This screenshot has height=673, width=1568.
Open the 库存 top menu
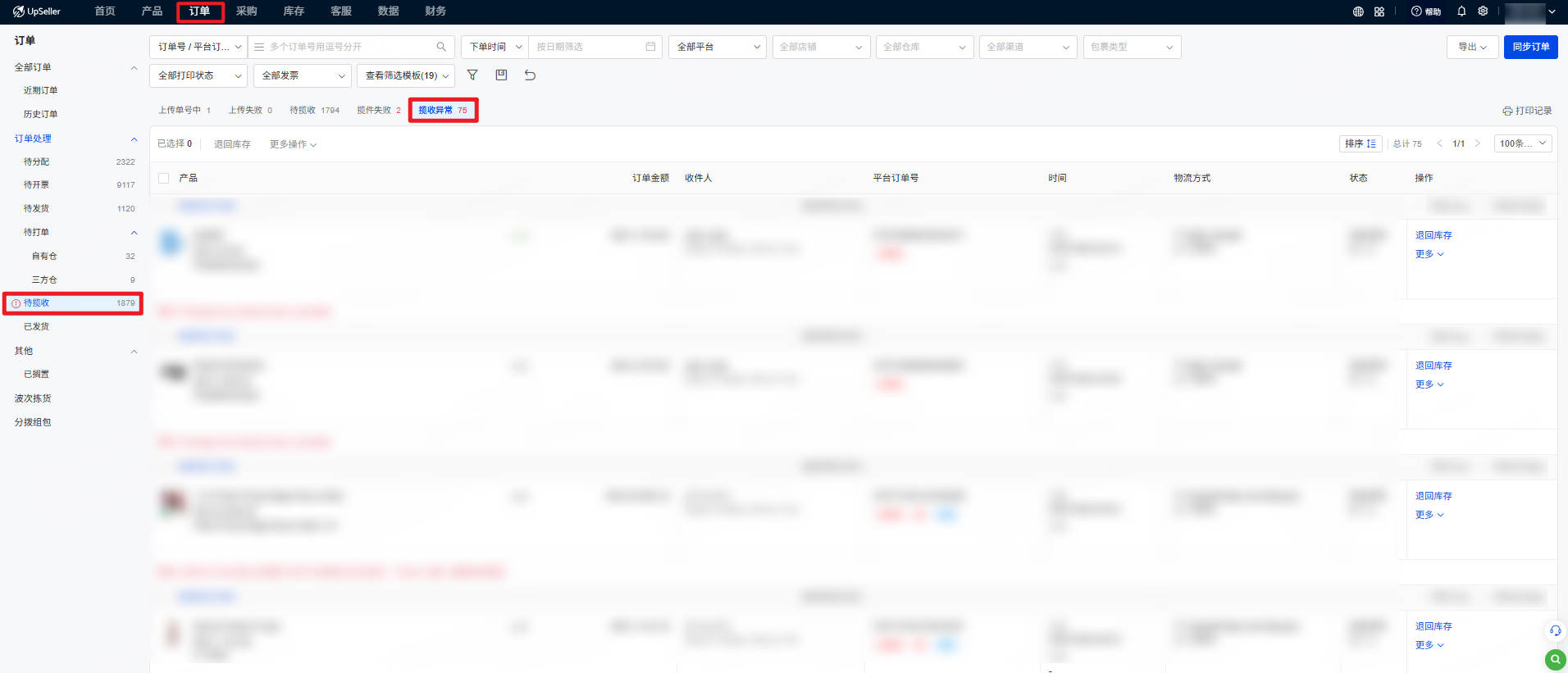coord(294,11)
